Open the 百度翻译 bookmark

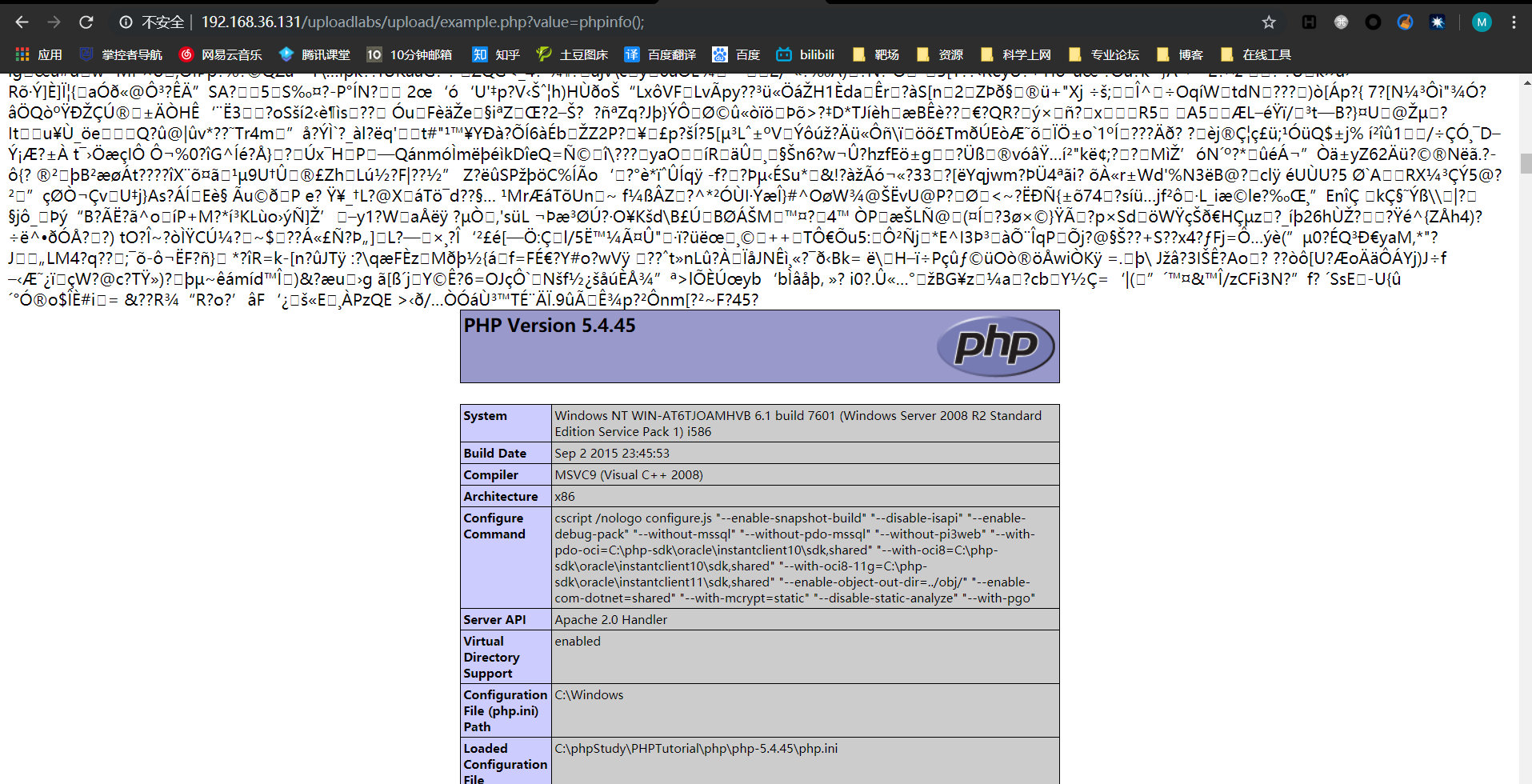coord(660,54)
